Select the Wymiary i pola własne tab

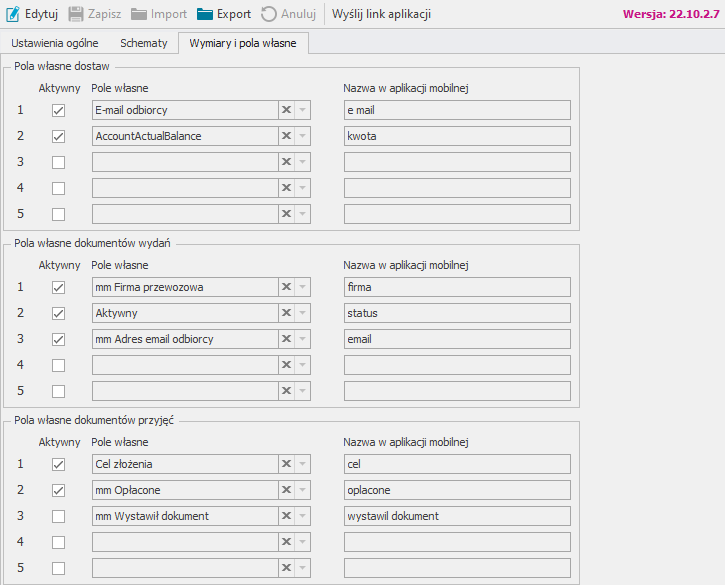point(243,43)
